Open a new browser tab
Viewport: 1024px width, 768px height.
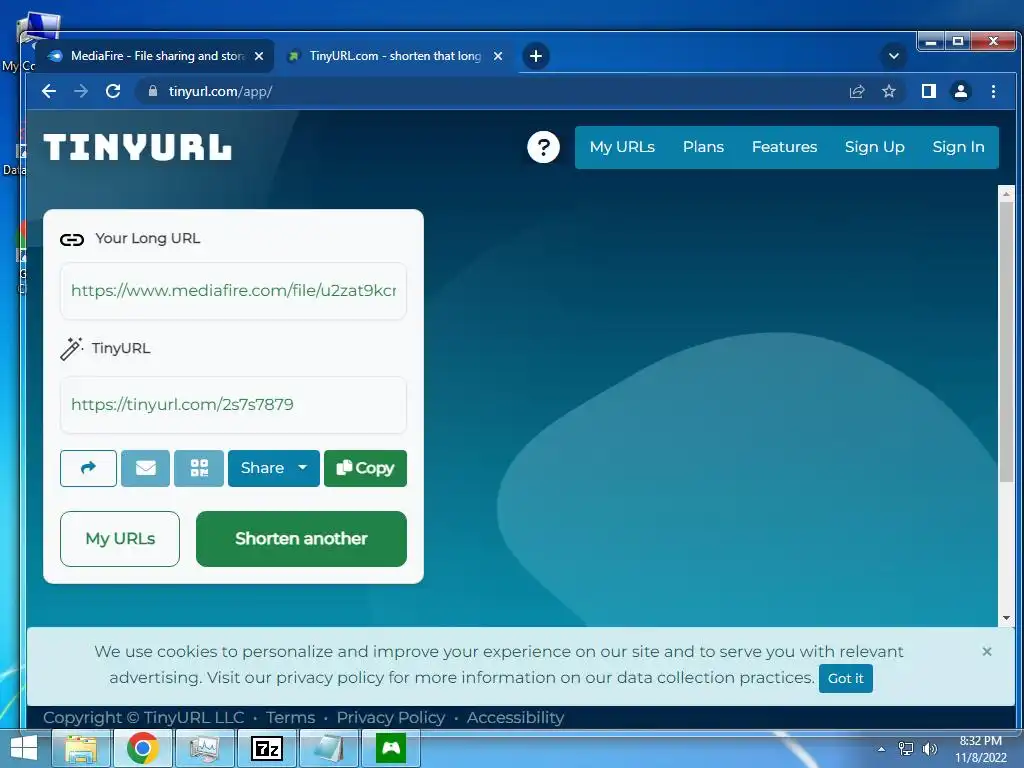pos(536,56)
